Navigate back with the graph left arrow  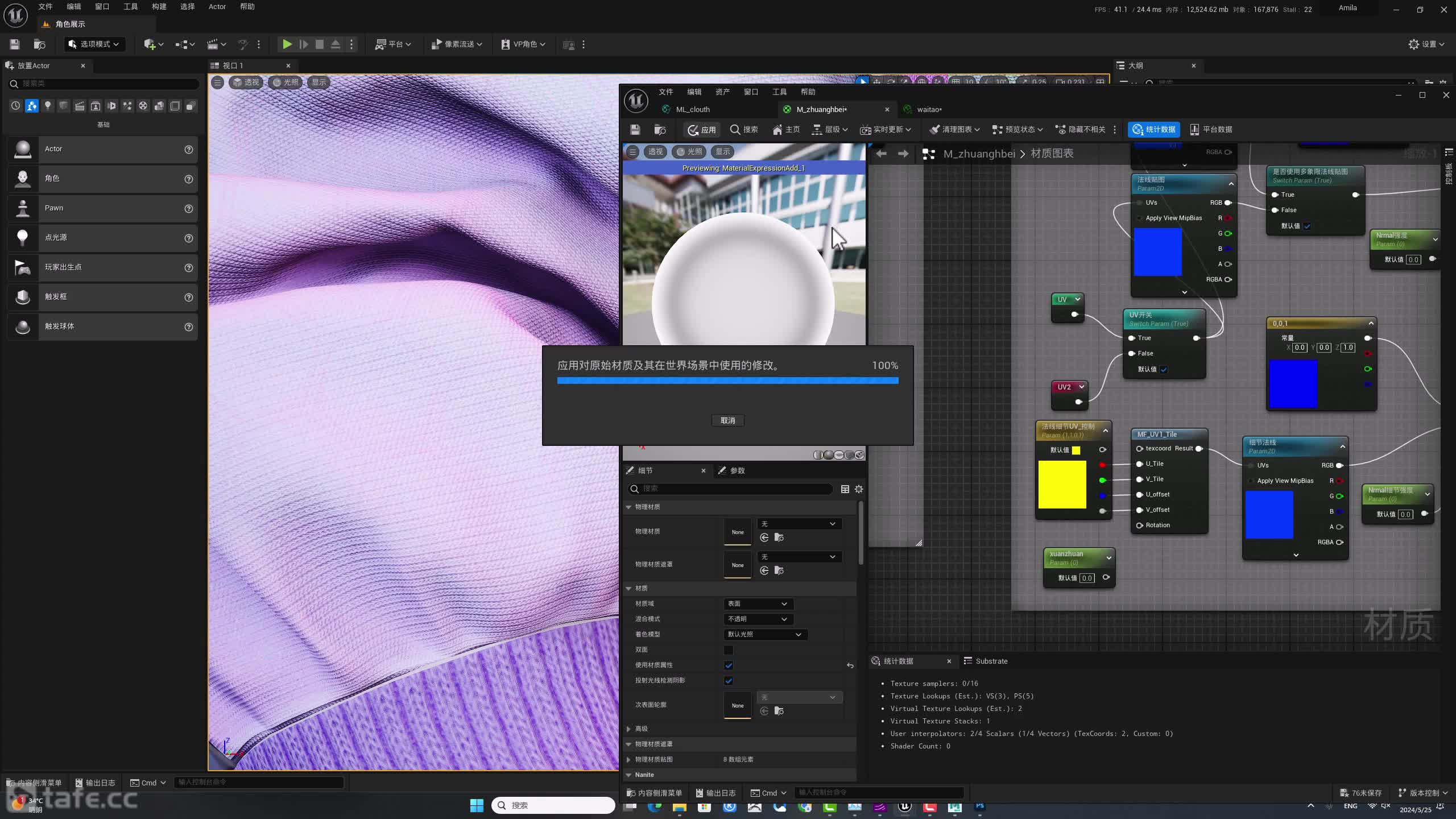point(881,154)
